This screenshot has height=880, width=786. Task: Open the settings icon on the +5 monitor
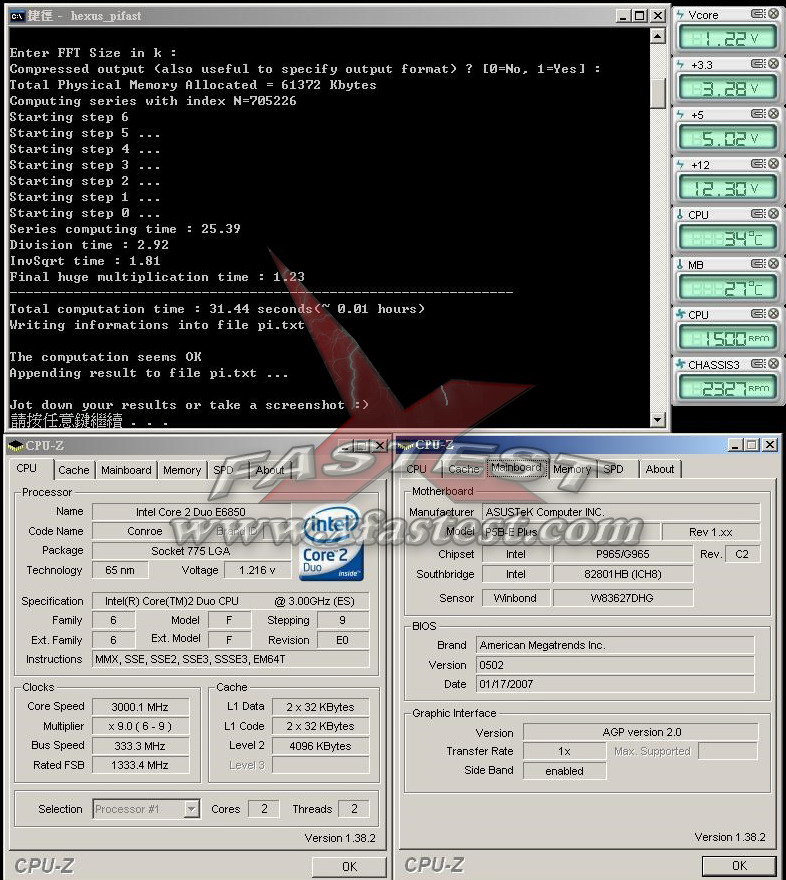click(x=758, y=114)
